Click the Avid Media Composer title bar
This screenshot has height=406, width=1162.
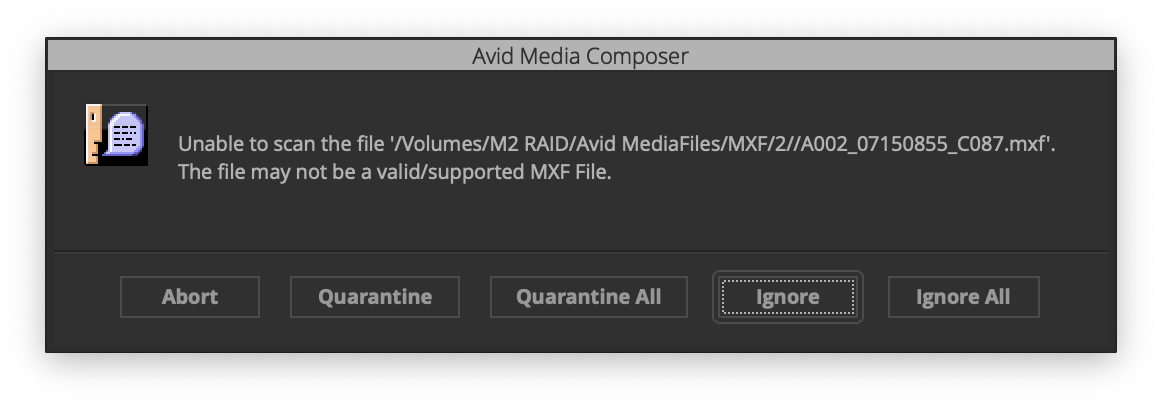(x=581, y=56)
